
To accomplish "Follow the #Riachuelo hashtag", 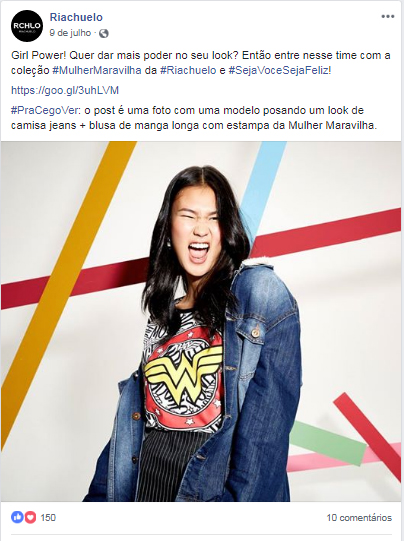I will click(188, 70).
